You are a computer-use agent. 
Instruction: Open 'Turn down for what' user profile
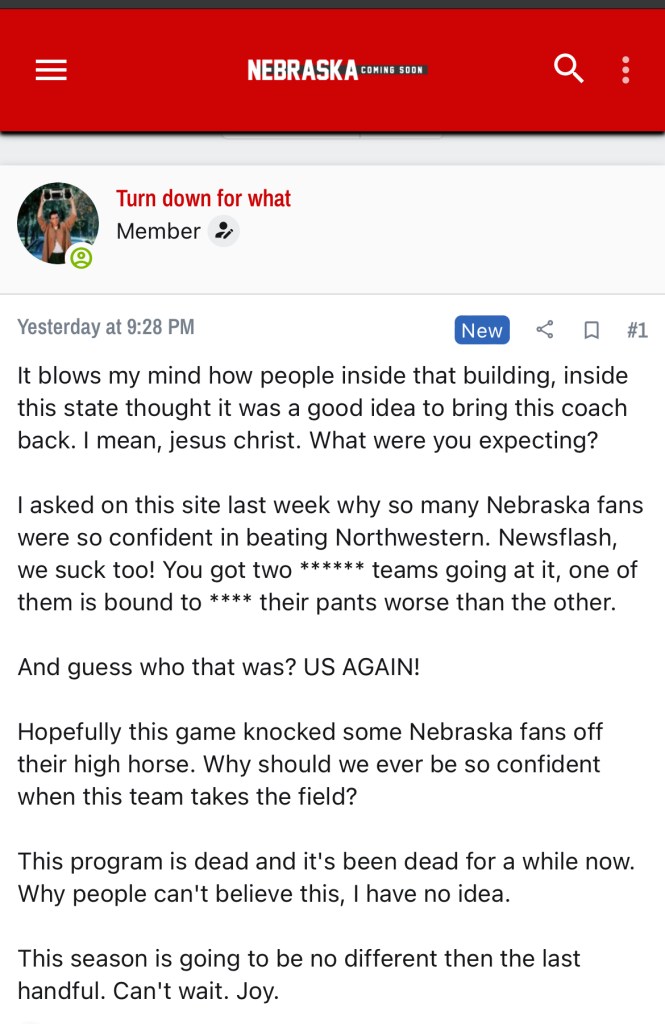point(203,198)
